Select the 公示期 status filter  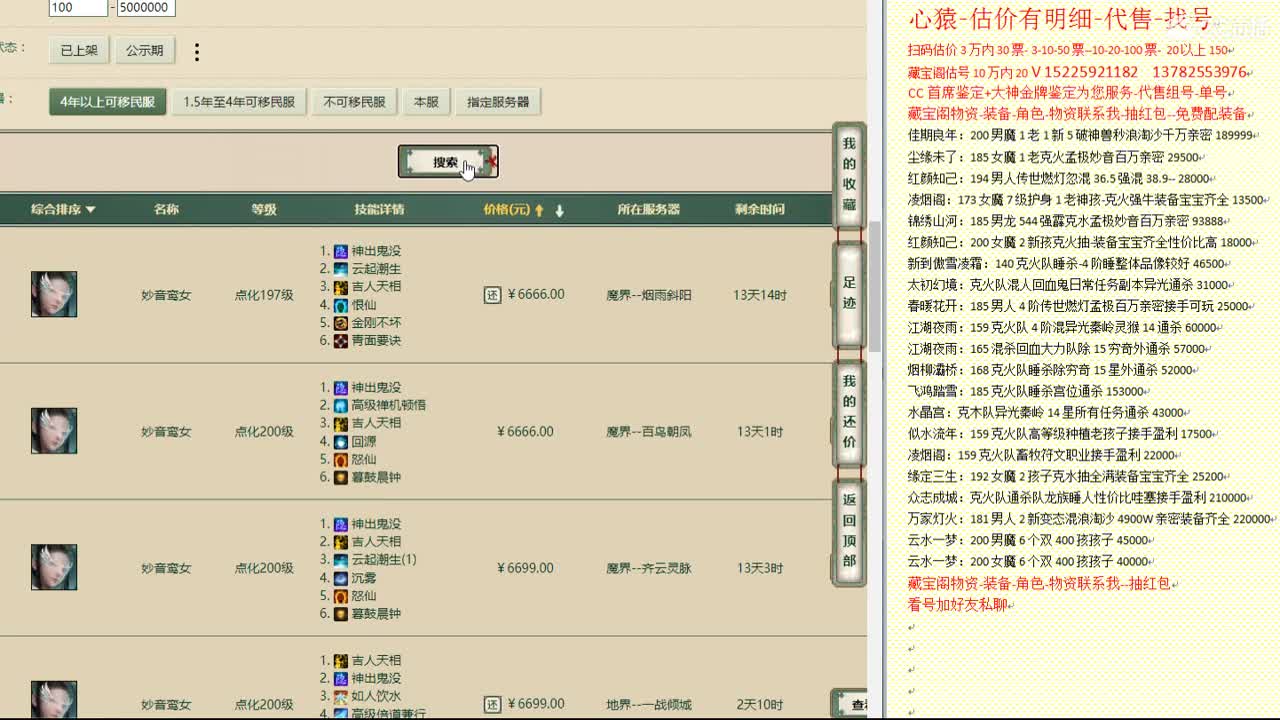tap(144, 50)
